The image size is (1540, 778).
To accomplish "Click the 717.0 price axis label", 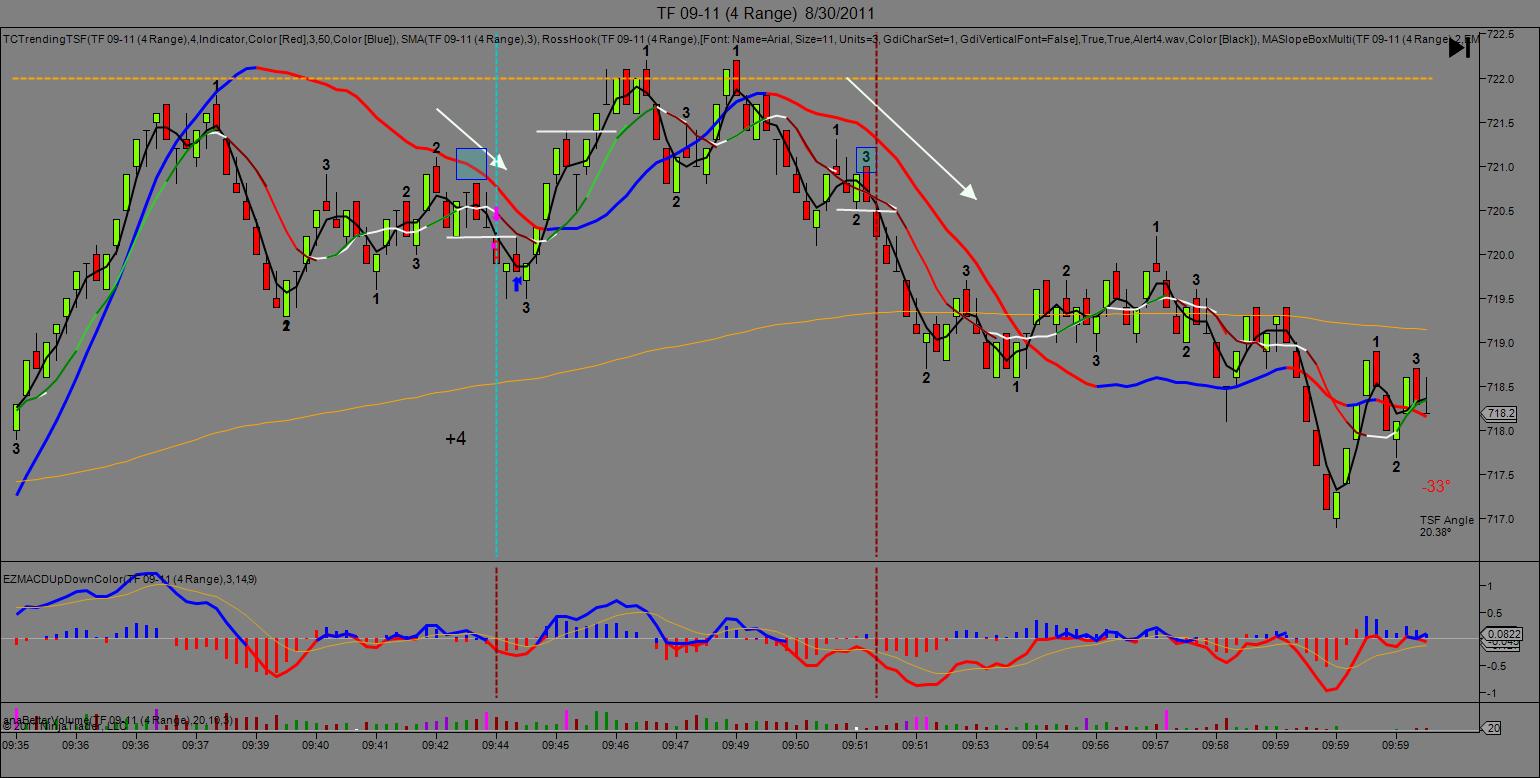I will click(x=1502, y=519).
